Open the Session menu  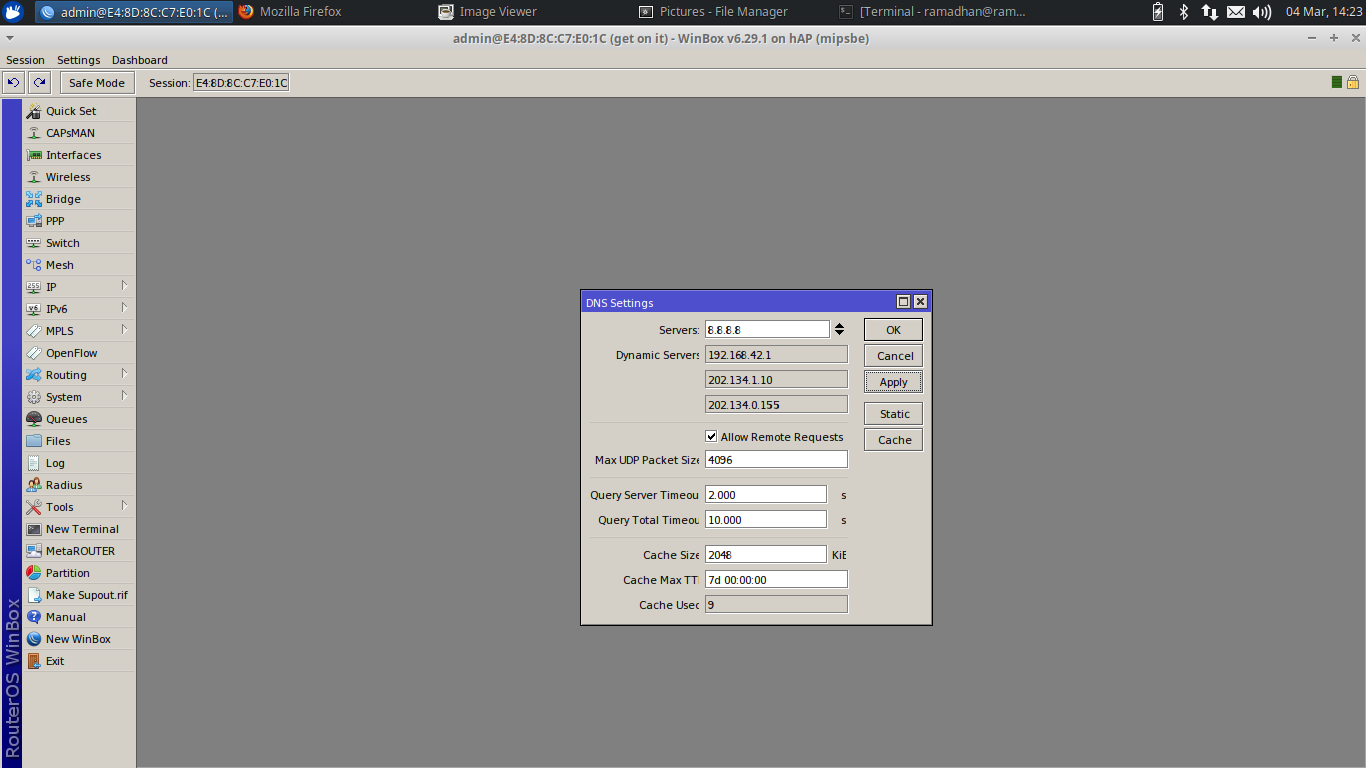click(x=25, y=60)
